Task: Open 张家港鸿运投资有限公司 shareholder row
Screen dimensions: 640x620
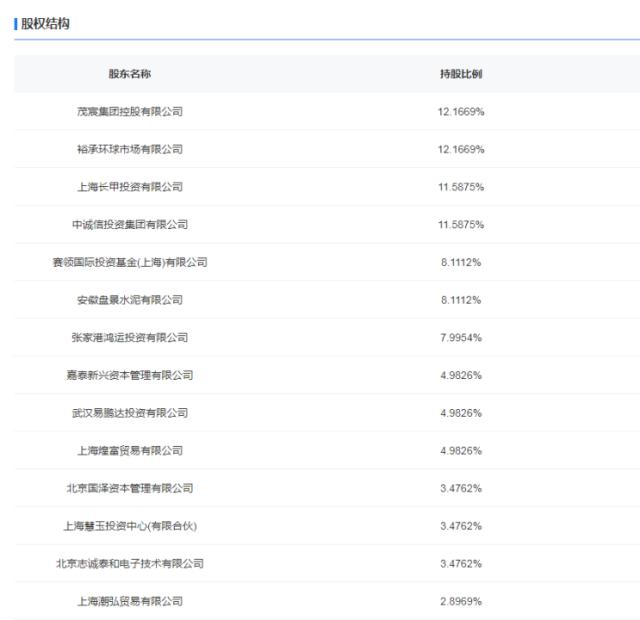Action: 130,337
